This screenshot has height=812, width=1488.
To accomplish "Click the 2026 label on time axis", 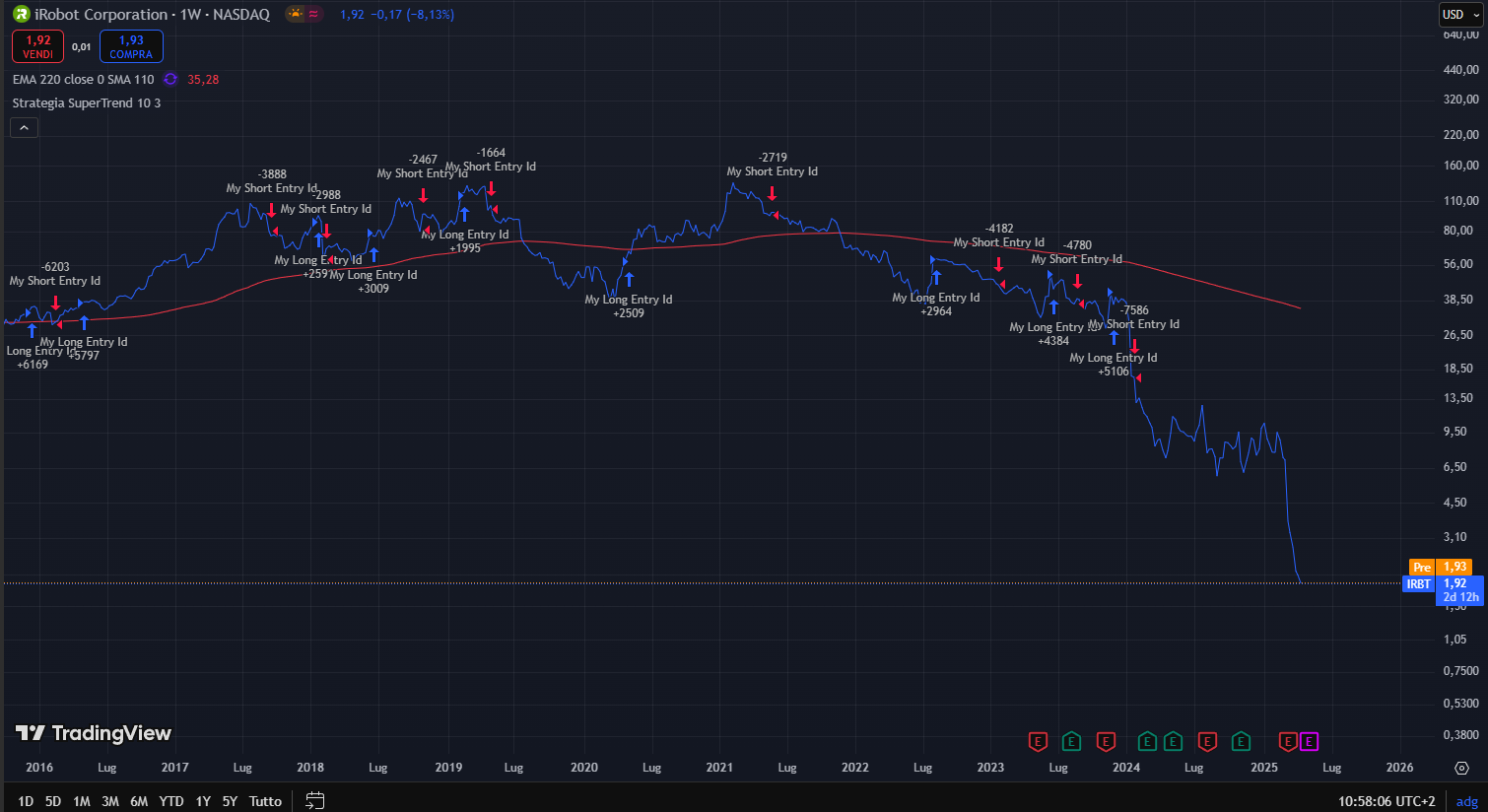I will coord(1399,768).
